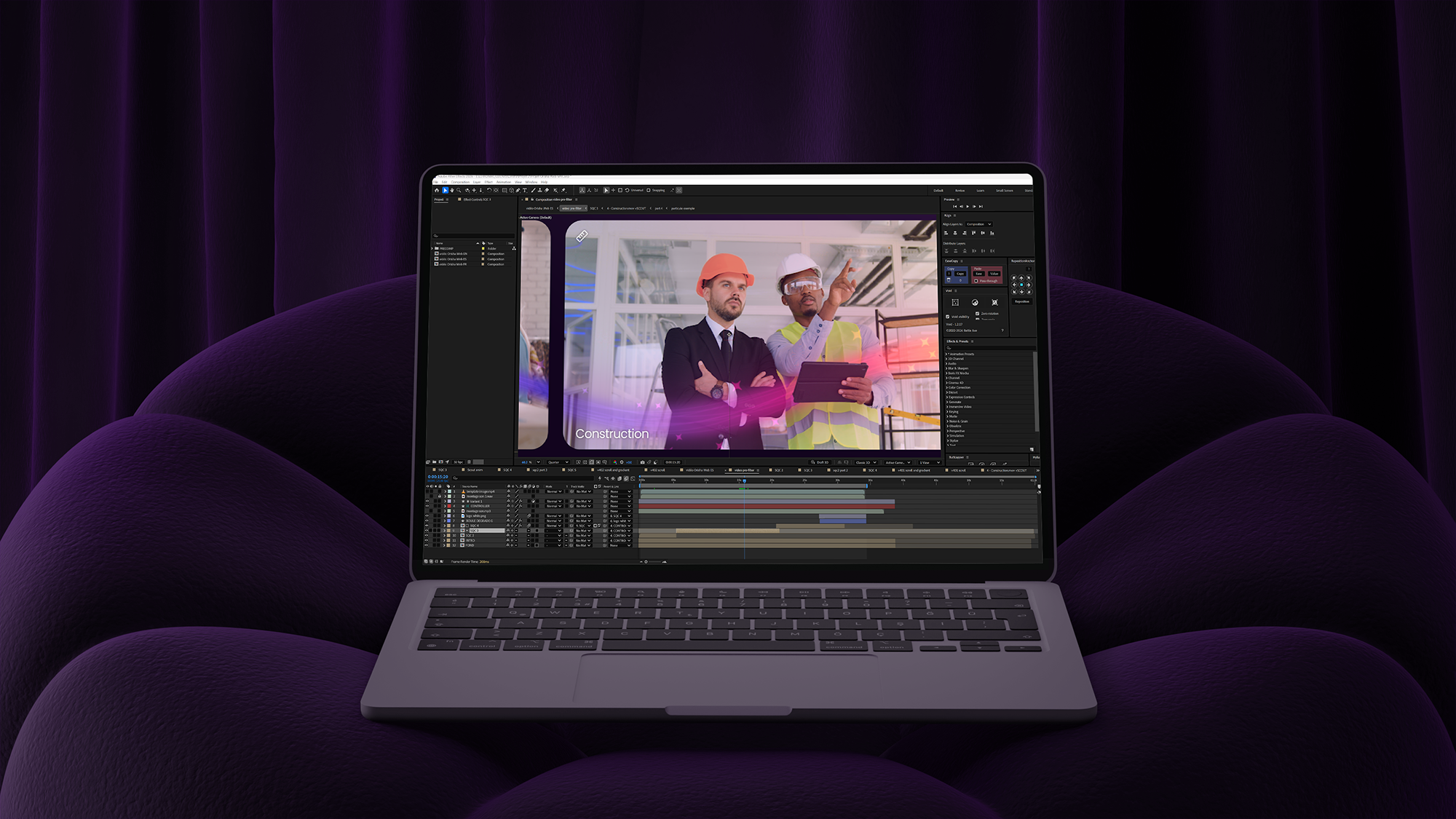This screenshot has height=819, width=1456.
Task: Select the Hand tool
Action: pos(452,191)
